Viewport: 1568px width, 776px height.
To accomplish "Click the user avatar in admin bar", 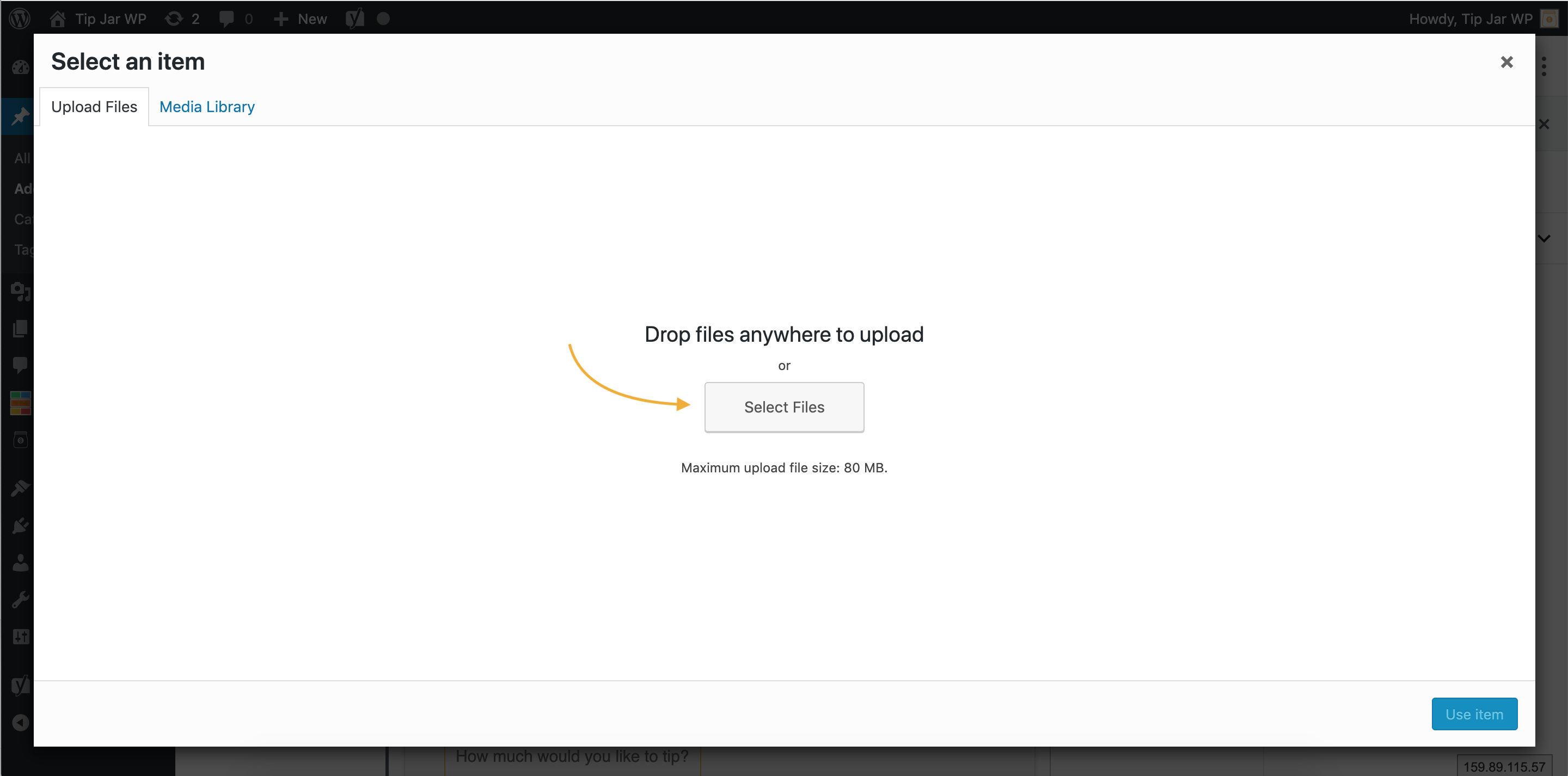I will click(1549, 19).
